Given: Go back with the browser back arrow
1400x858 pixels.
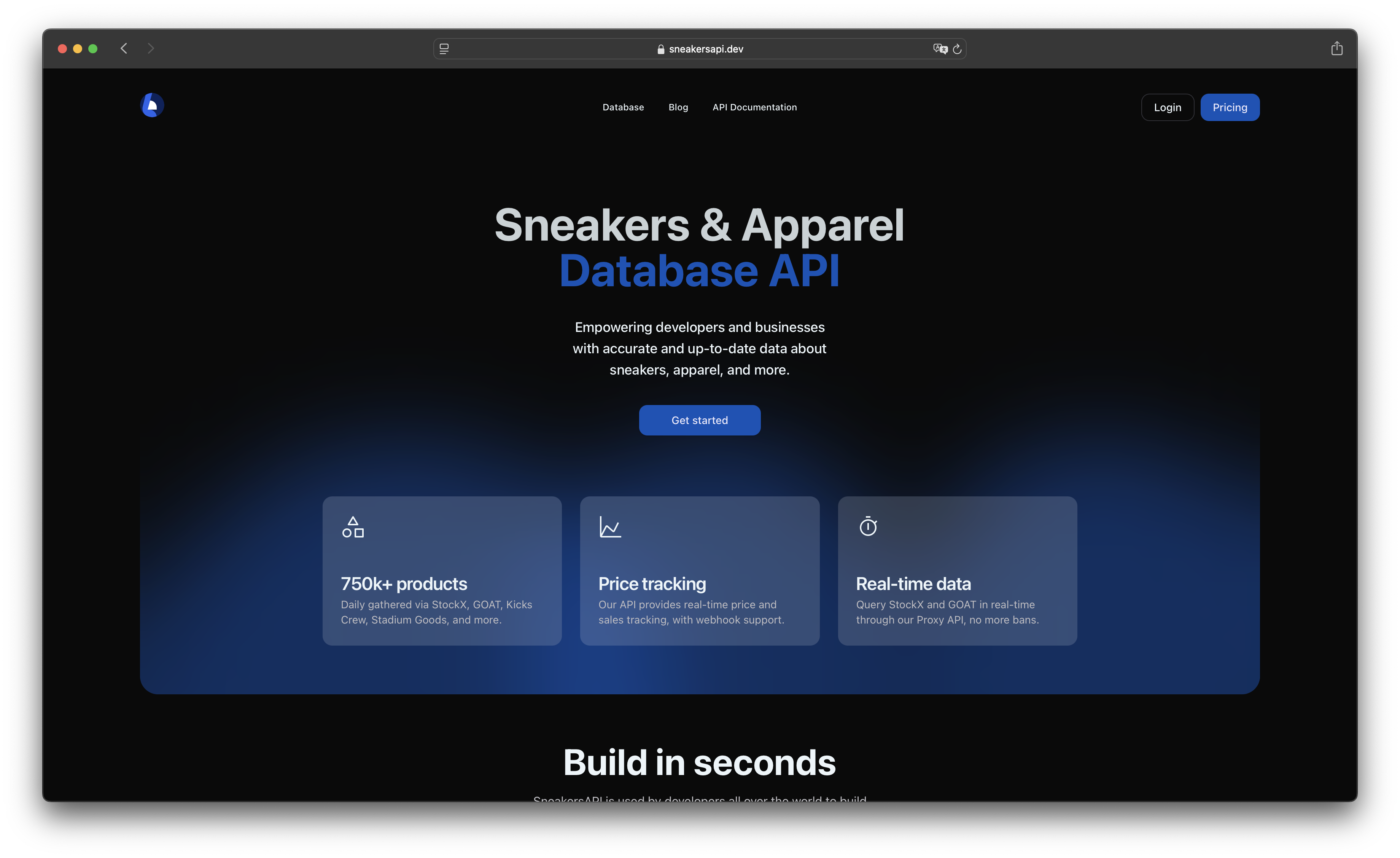Looking at the screenshot, I should pos(124,48).
